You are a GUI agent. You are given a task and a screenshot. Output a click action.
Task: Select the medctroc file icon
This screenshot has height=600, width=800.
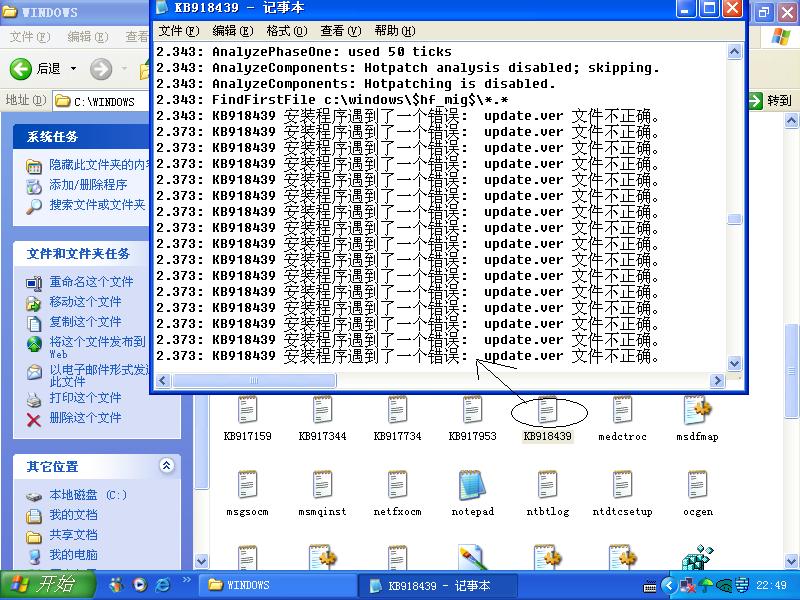point(622,410)
